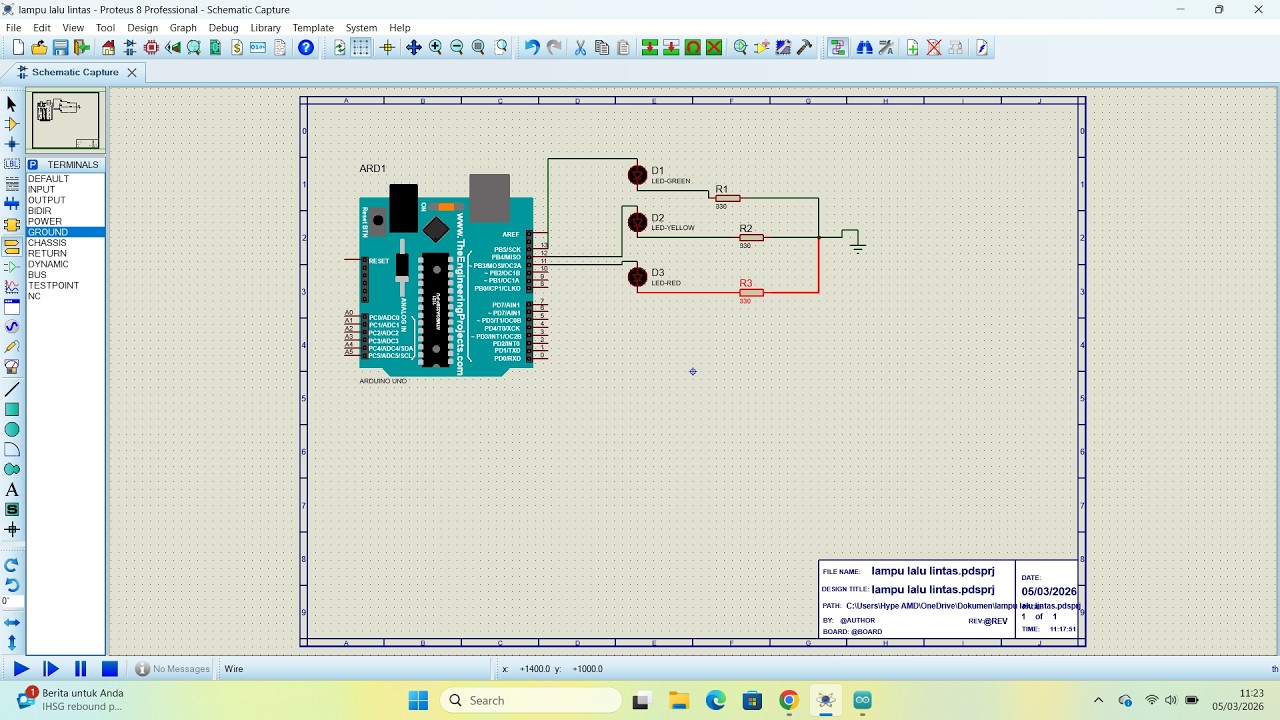Choose 2D Graphics Circle tool

(x=12, y=429)
